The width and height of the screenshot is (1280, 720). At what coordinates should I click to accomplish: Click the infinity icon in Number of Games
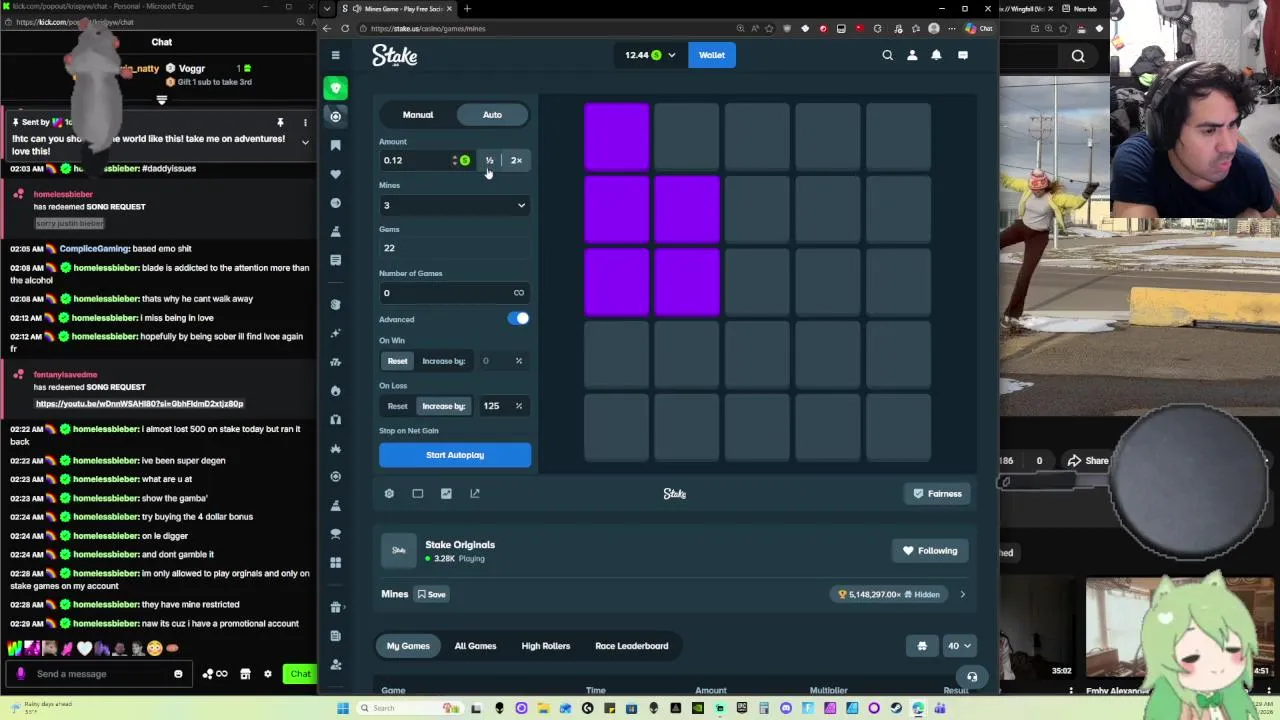coord(518,293)
